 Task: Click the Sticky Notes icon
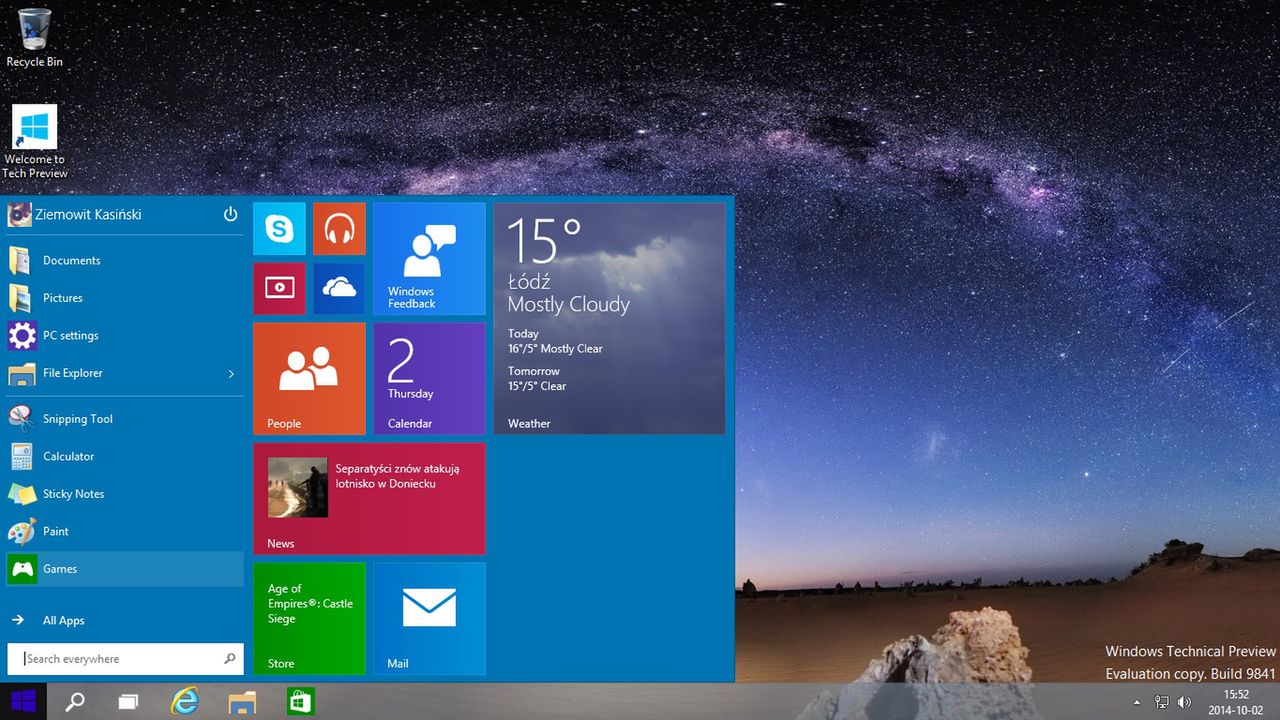point(22,494)
